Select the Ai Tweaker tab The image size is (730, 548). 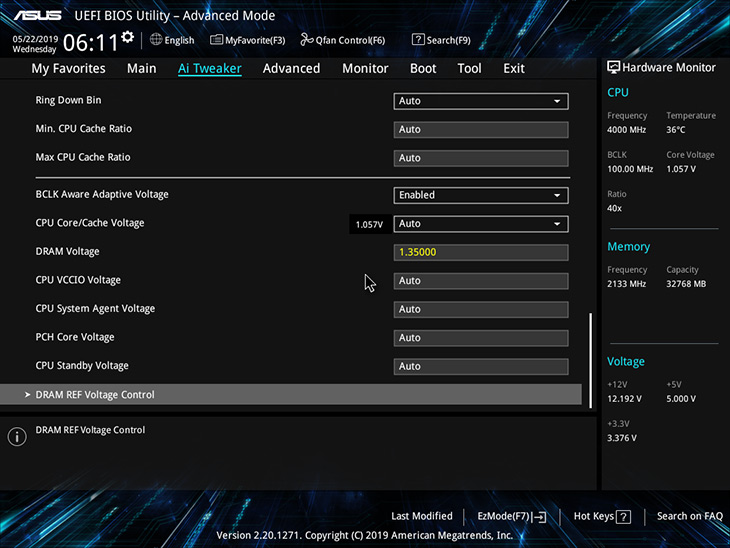(x=210, y=68)
